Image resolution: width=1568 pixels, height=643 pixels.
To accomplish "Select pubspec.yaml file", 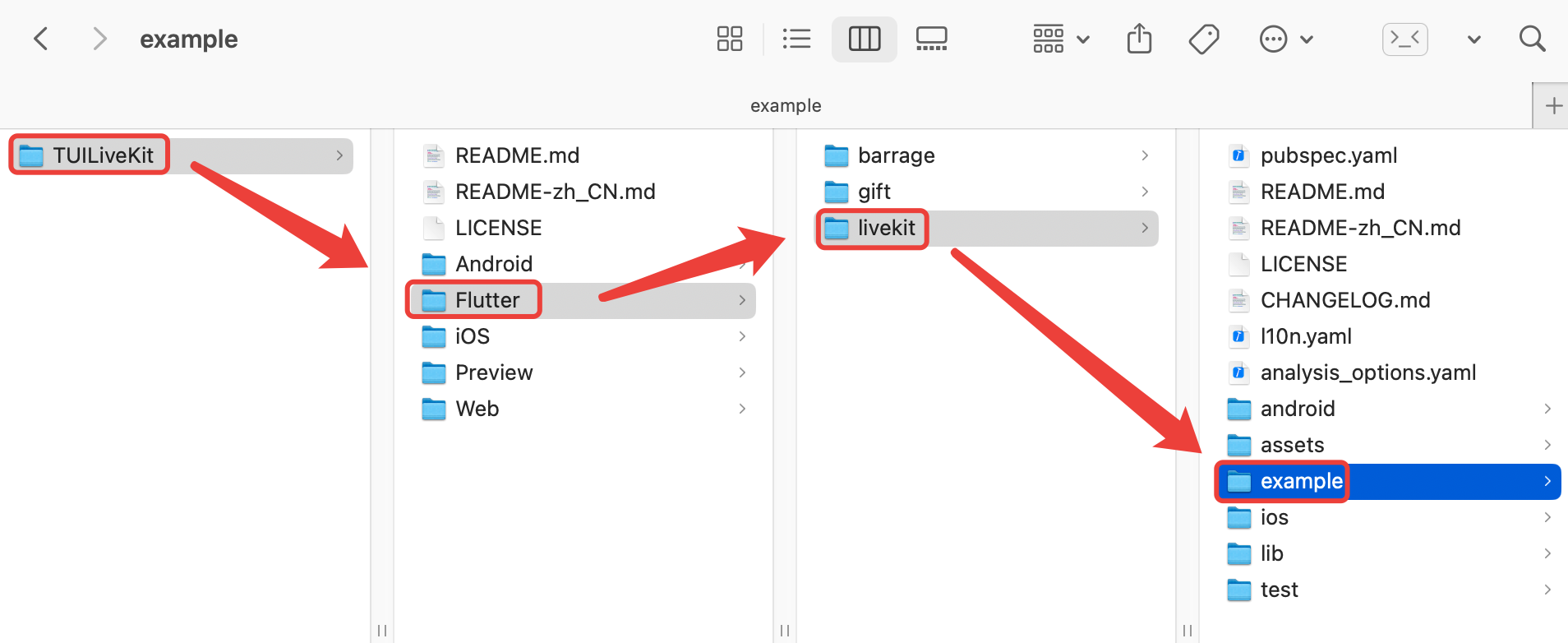I will click(1389, 155).
